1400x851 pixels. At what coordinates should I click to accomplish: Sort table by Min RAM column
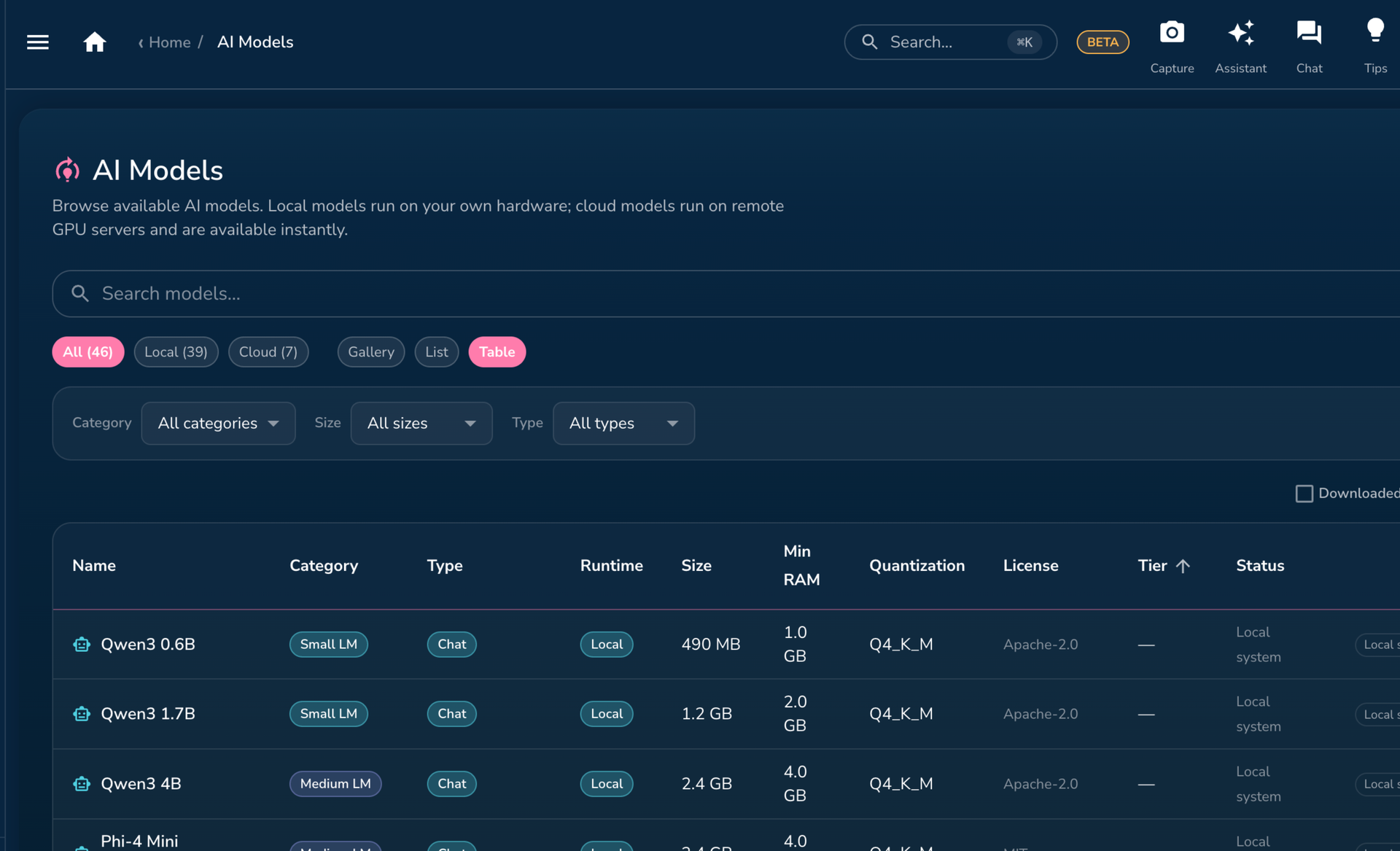(x=801, y=566)
